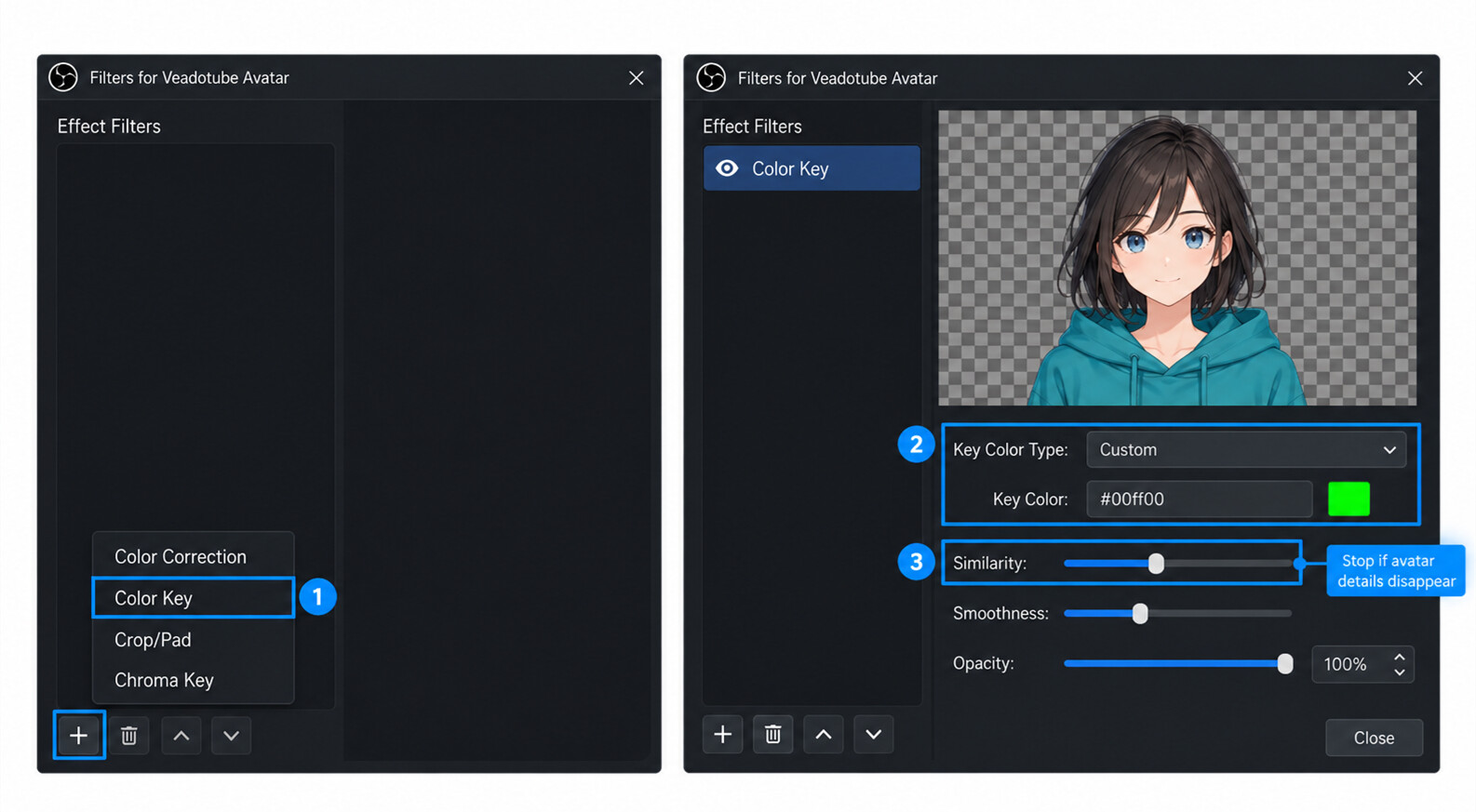
Task: Click the OBS logo in left window title bar
Action: pos(63,77)
